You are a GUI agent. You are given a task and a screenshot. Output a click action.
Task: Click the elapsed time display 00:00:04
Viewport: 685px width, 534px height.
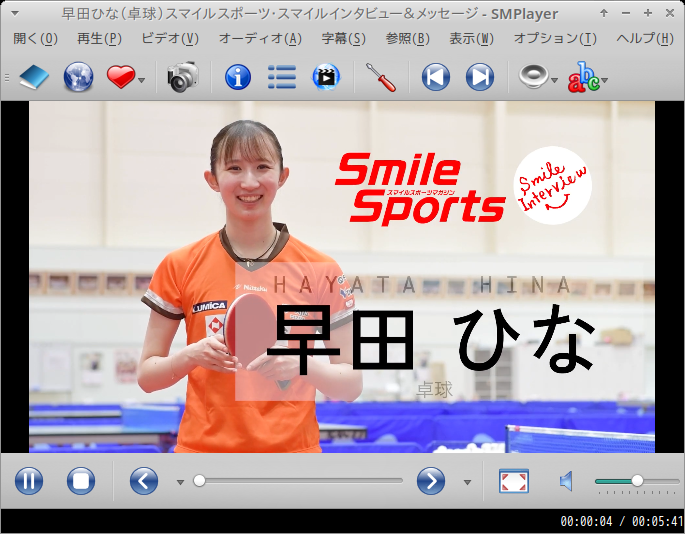(586, 521)
